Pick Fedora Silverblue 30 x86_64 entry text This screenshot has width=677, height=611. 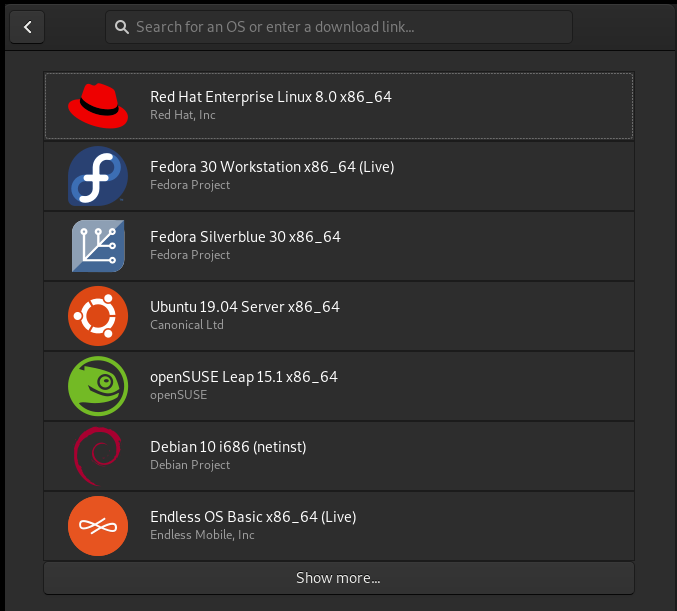click(245, 237)
